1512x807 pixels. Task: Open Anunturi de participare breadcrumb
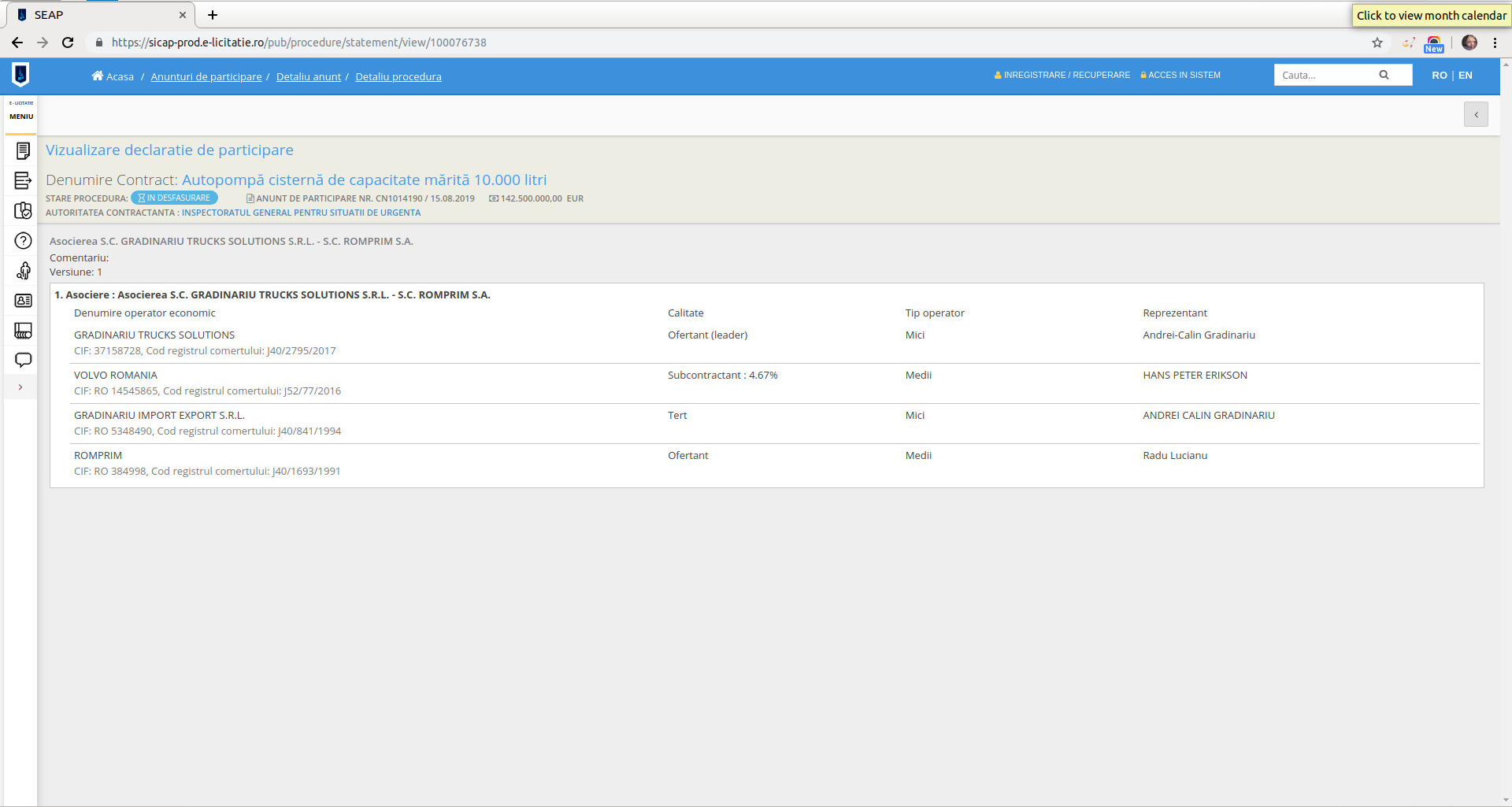(206, 76)
